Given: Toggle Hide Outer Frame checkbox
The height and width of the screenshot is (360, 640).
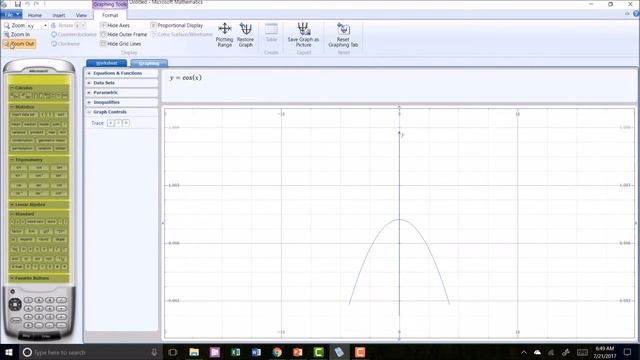Looking at the screenshot, I should point(103,34).
